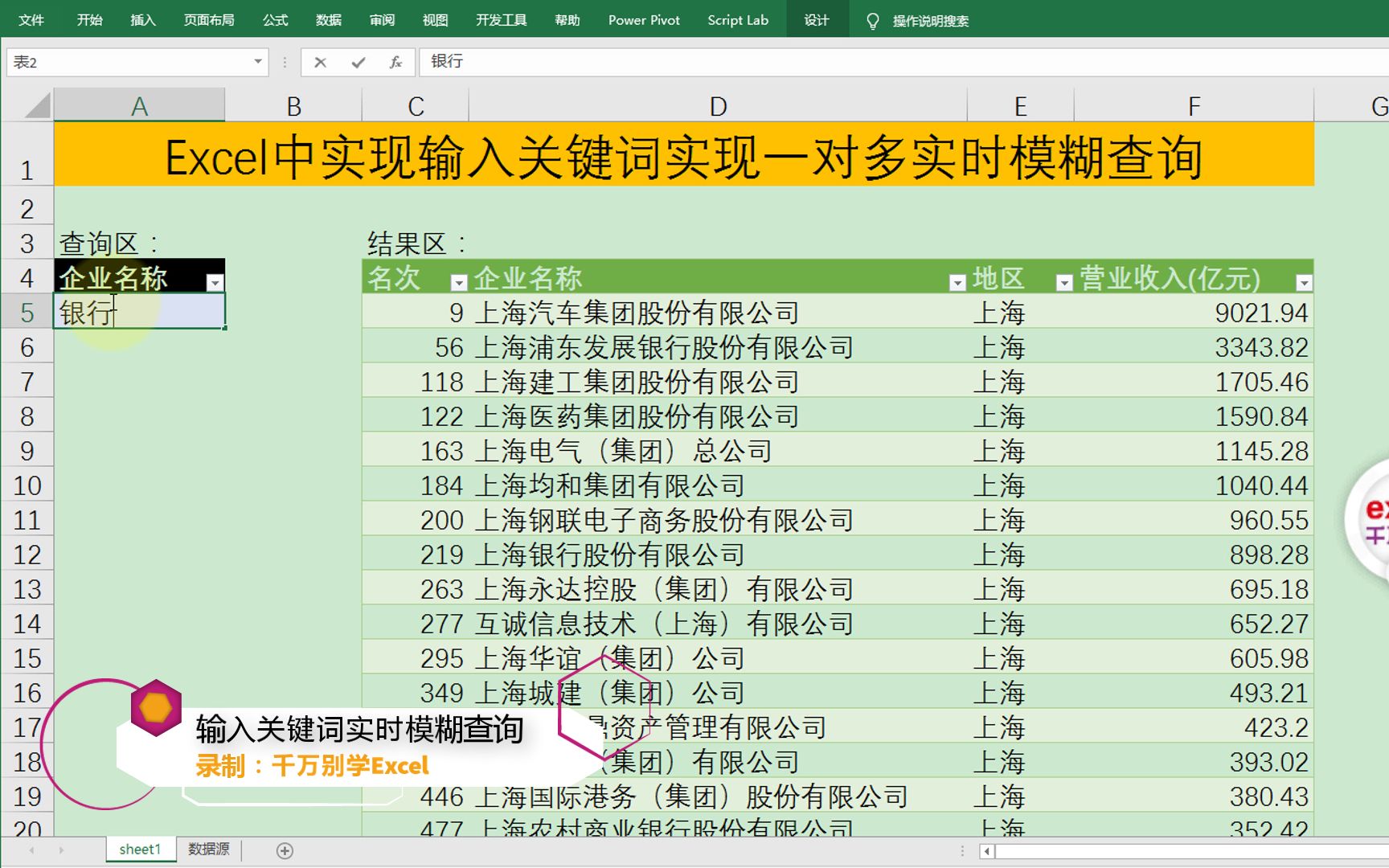Open the 帮助 ribbon tab
The height and width of the screenshot is (868, 1389).
tap(567, 20)
